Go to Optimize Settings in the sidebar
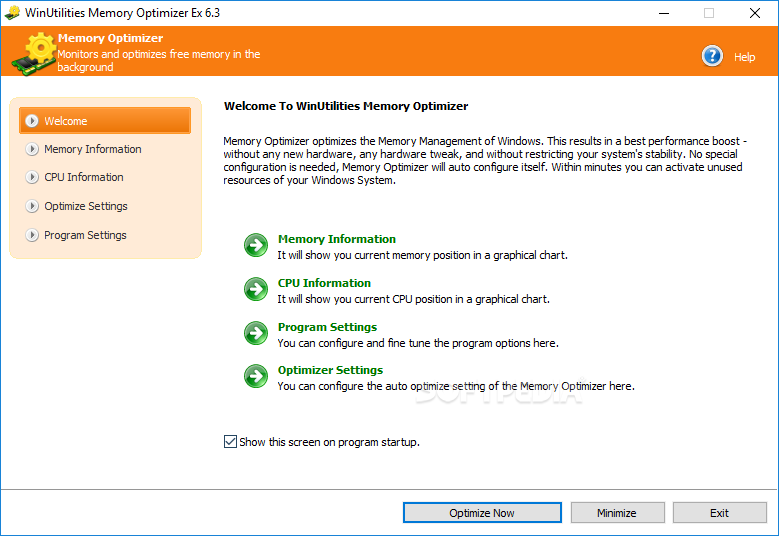The height and width of the screenshot is (536, 779). [86, 206]
